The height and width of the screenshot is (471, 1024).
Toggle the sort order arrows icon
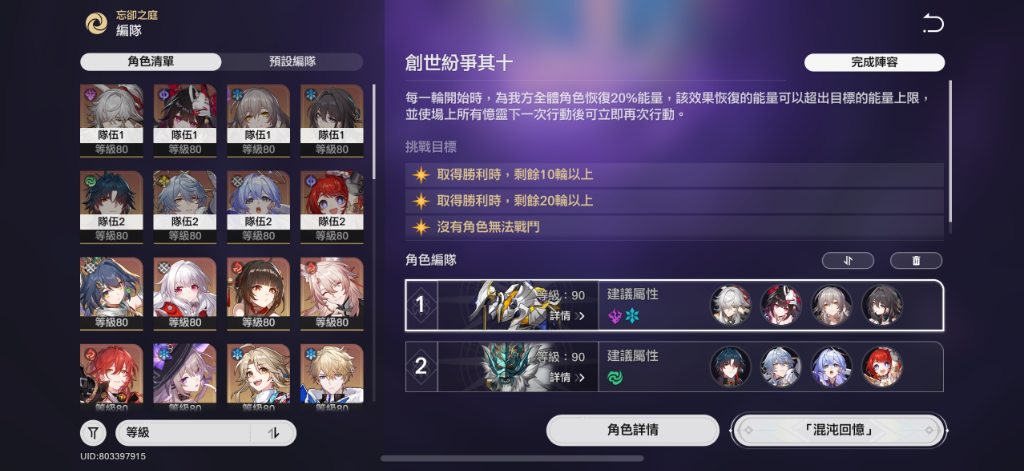pos(274,432)
